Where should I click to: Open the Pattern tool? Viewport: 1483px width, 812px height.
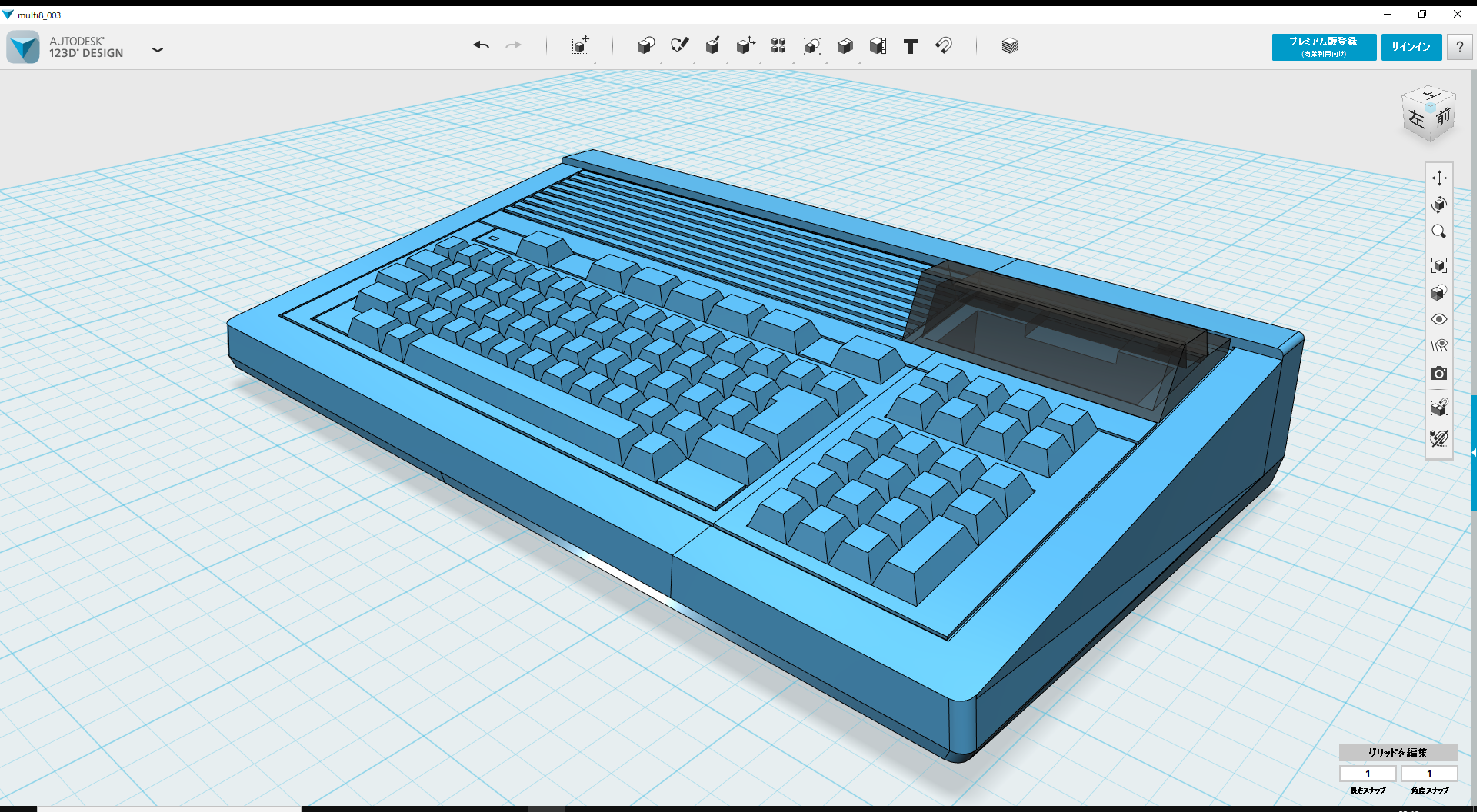[x=778, y=46]
